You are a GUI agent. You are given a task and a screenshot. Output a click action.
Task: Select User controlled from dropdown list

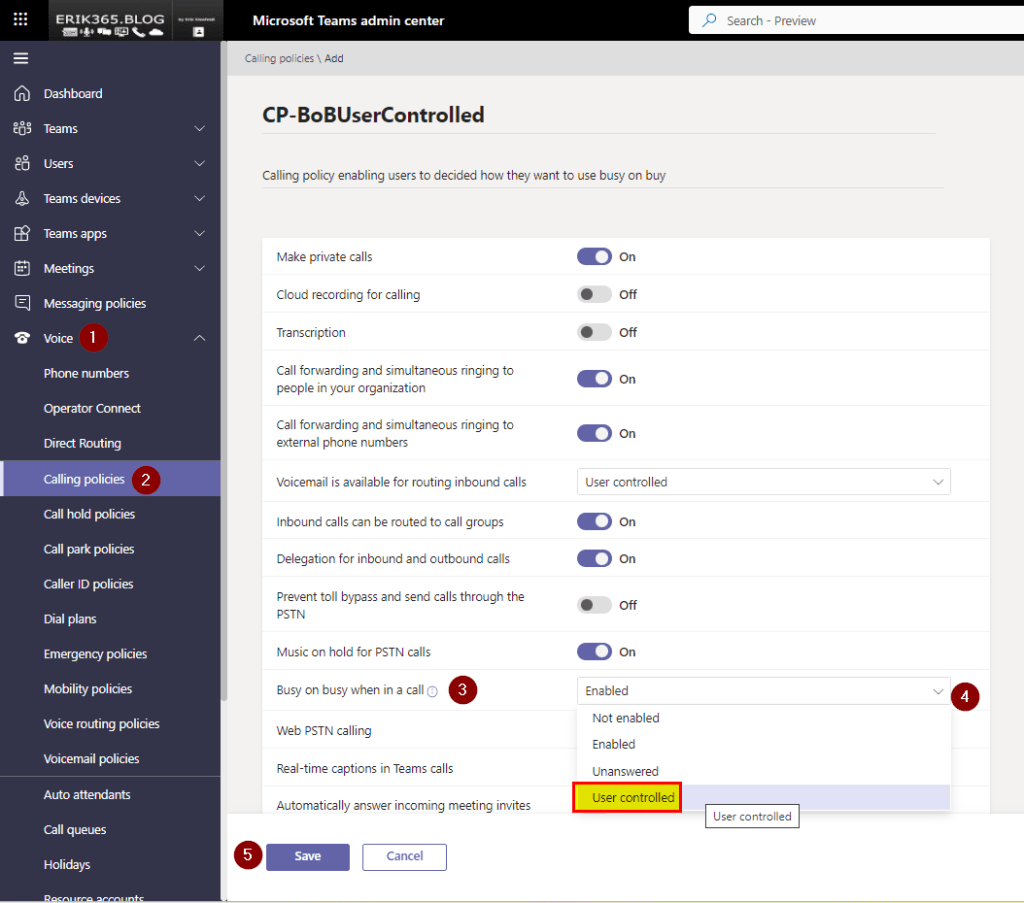pos(633,798)
